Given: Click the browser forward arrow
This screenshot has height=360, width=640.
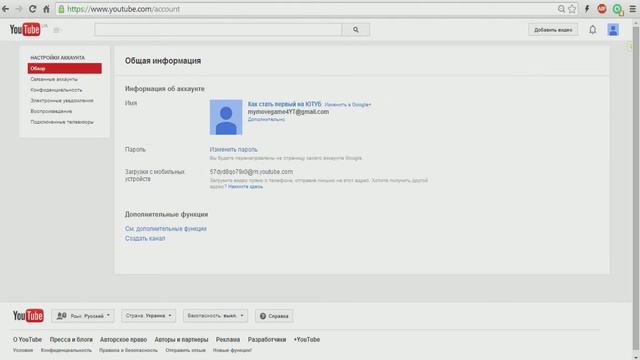Looking at the screenshot, I should pyautogui.click(x=19, y=9).
